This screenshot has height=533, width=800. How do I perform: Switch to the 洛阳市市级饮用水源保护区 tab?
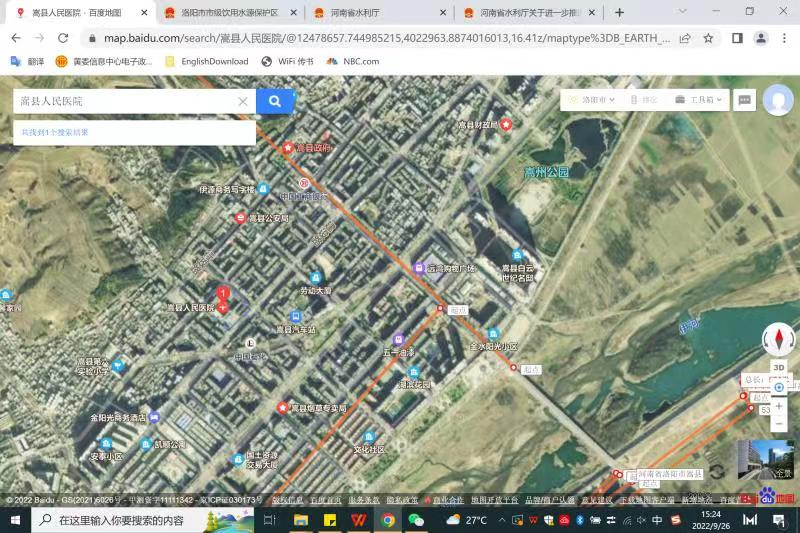click(228, 12)
